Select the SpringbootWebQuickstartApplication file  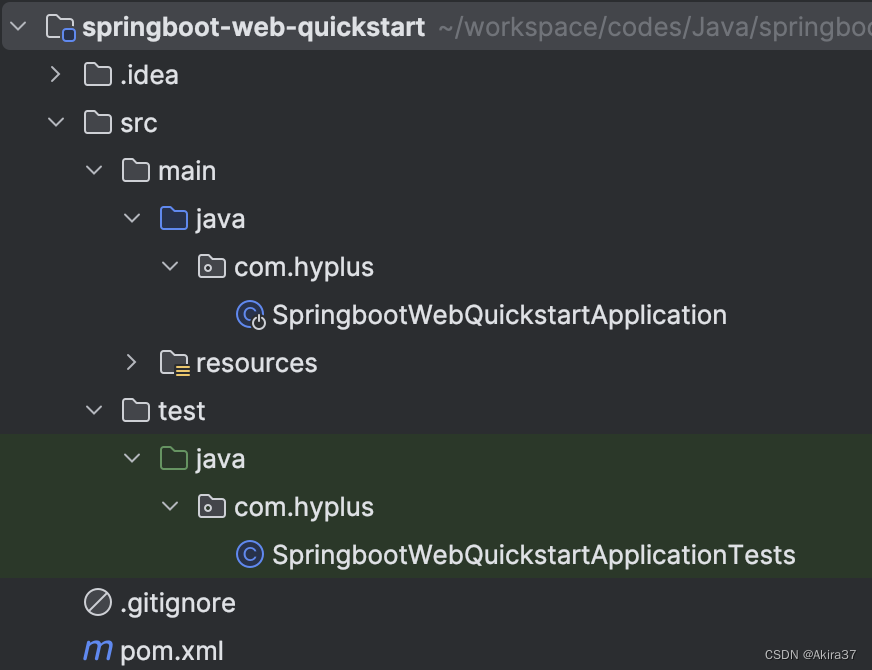coord(499,314)
